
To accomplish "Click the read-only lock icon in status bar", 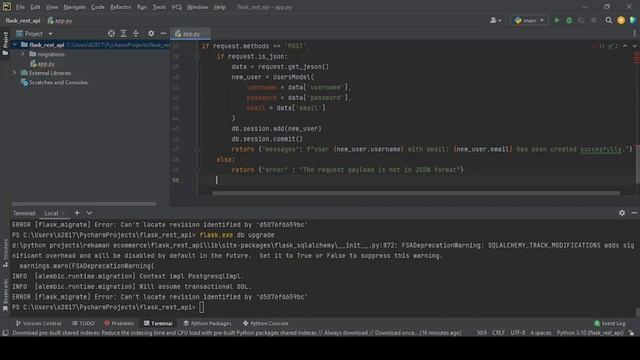I will (x=631, y=333).
